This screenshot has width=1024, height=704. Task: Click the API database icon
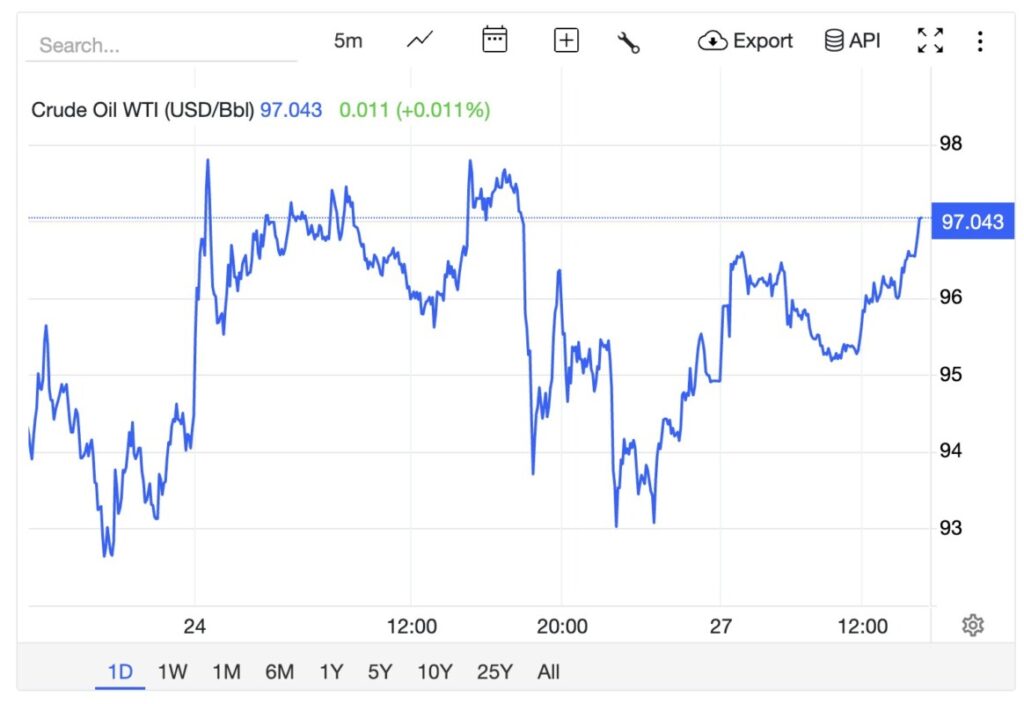pyautogui.click(x=852, y=41)
